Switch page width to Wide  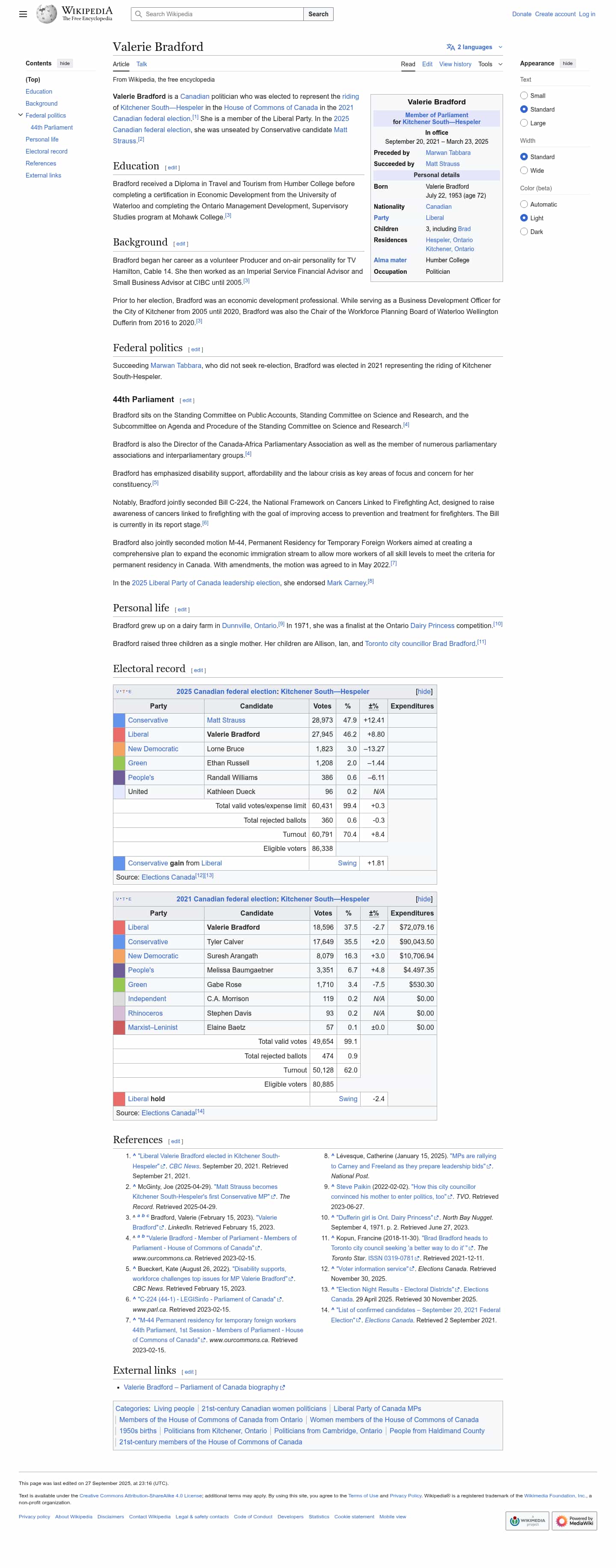pyautogui.click(x=524, y=170)
